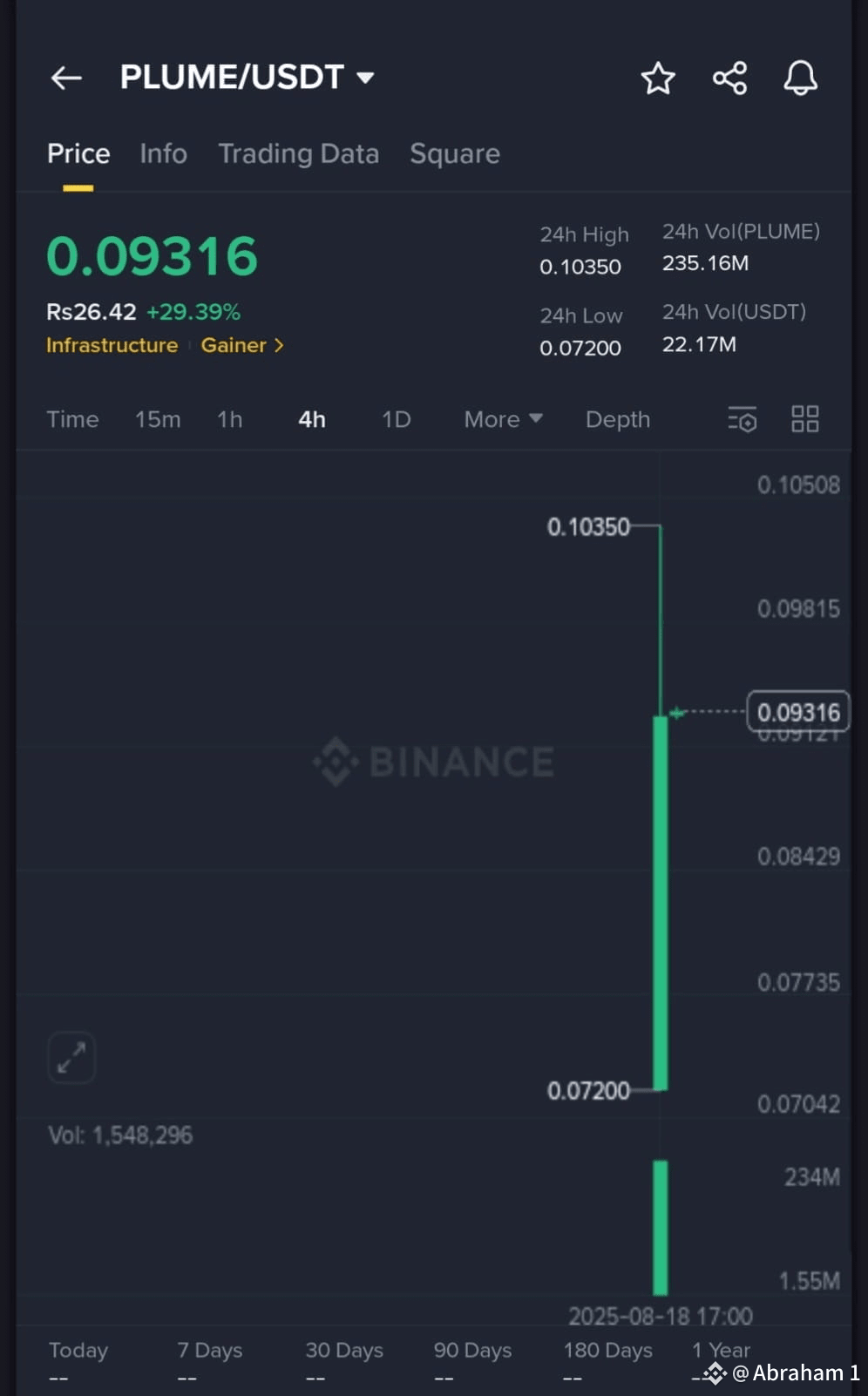Switch to the Trading Data tab

(x=298, y=153)
